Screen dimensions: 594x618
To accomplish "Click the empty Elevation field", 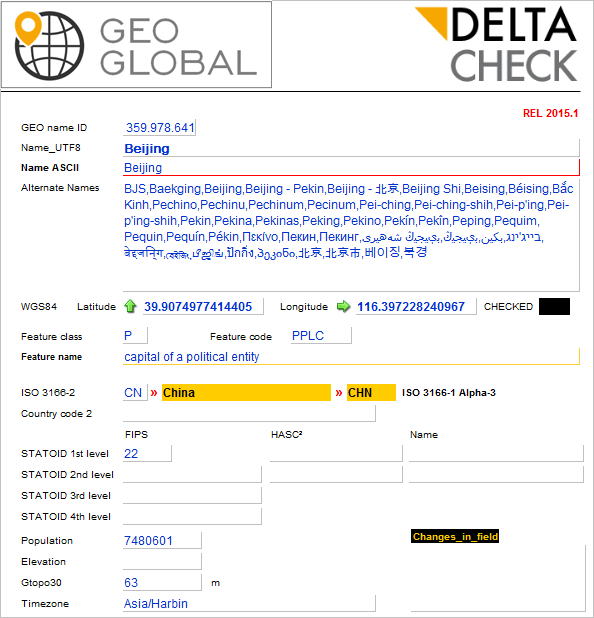I will [x=162, y=561].
